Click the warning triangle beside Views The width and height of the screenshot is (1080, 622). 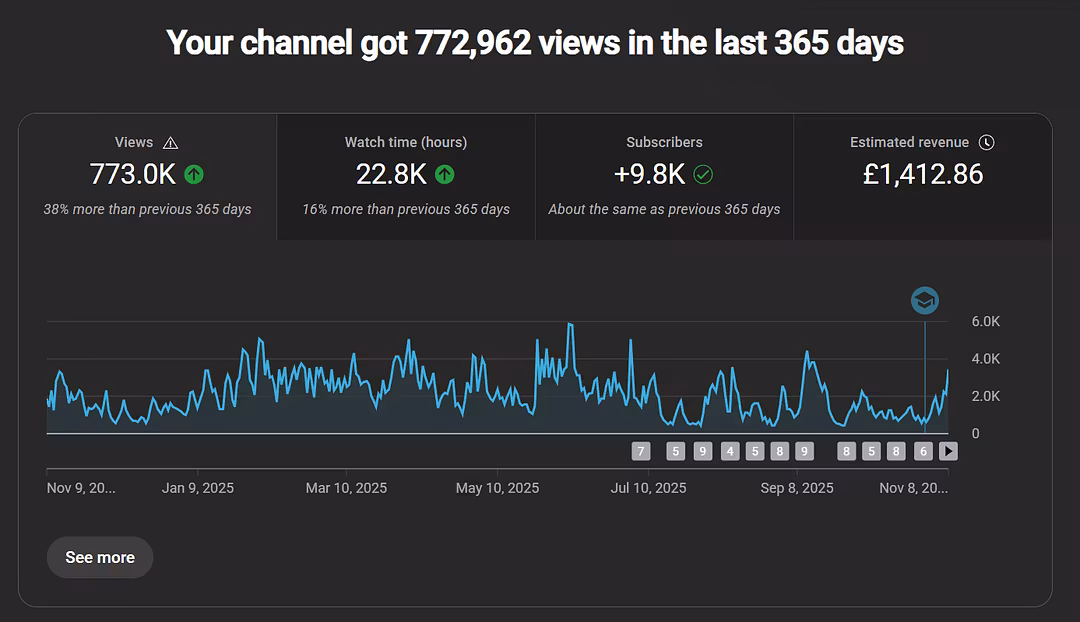pos(171,143)
